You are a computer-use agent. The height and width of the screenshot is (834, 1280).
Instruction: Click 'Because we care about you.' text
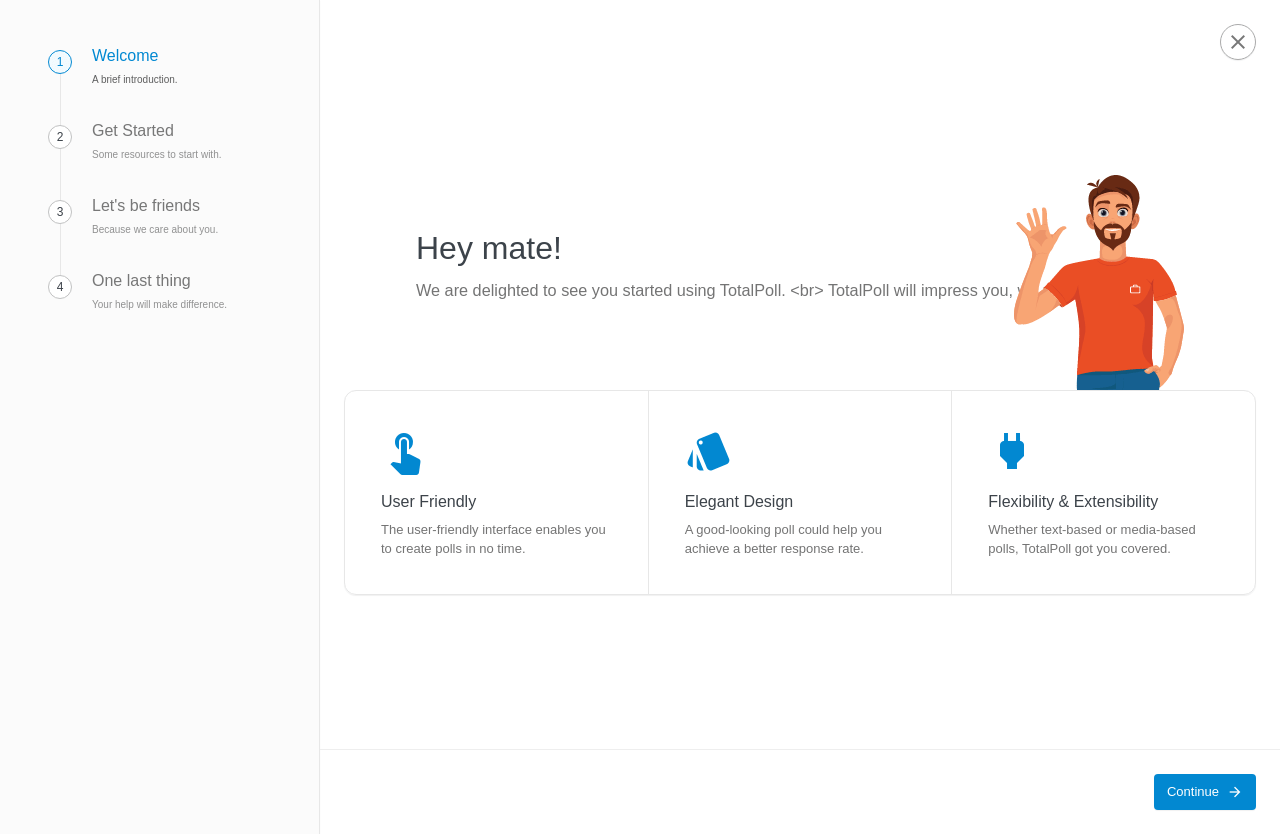point(155,230)
